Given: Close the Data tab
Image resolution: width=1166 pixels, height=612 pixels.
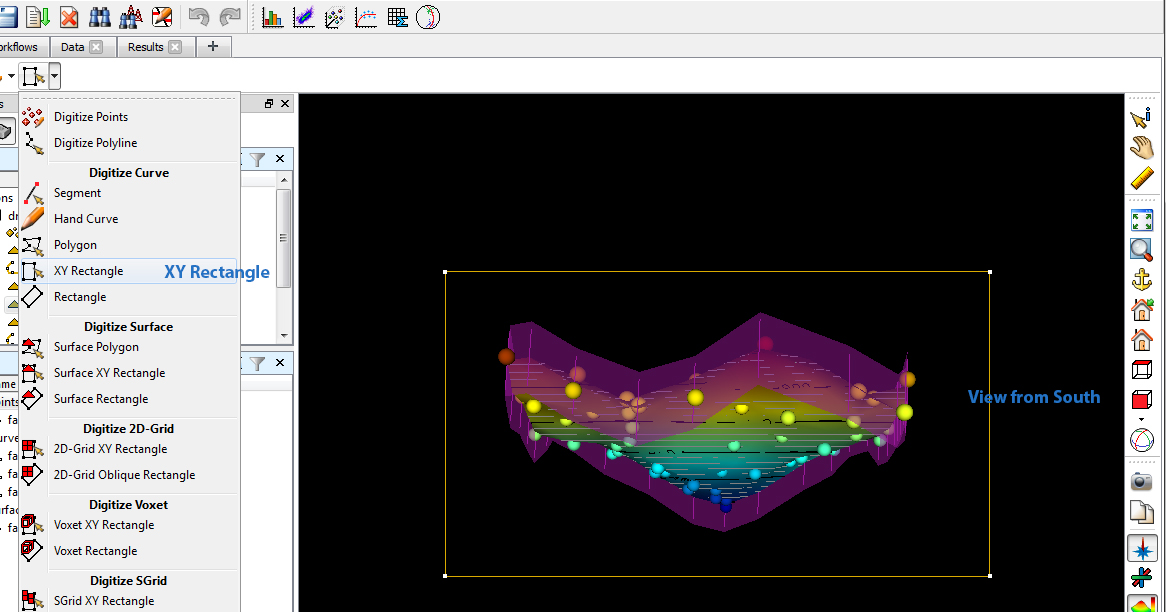Looking at the screenshot, I should click(x=96, y=47).
